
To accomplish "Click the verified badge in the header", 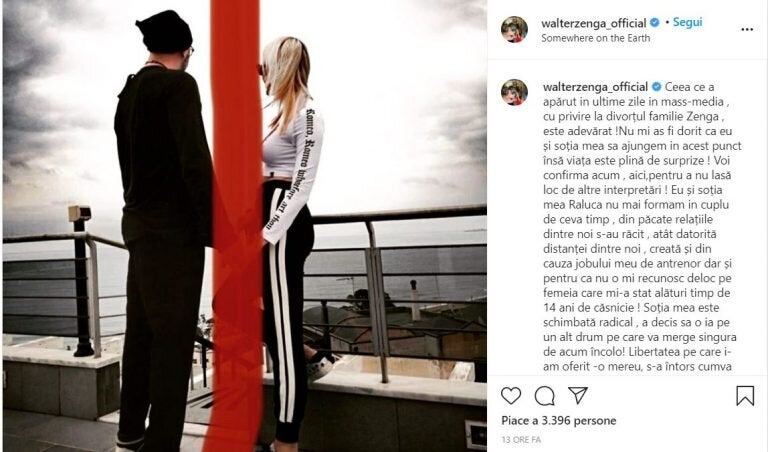I will pos(655,23).
